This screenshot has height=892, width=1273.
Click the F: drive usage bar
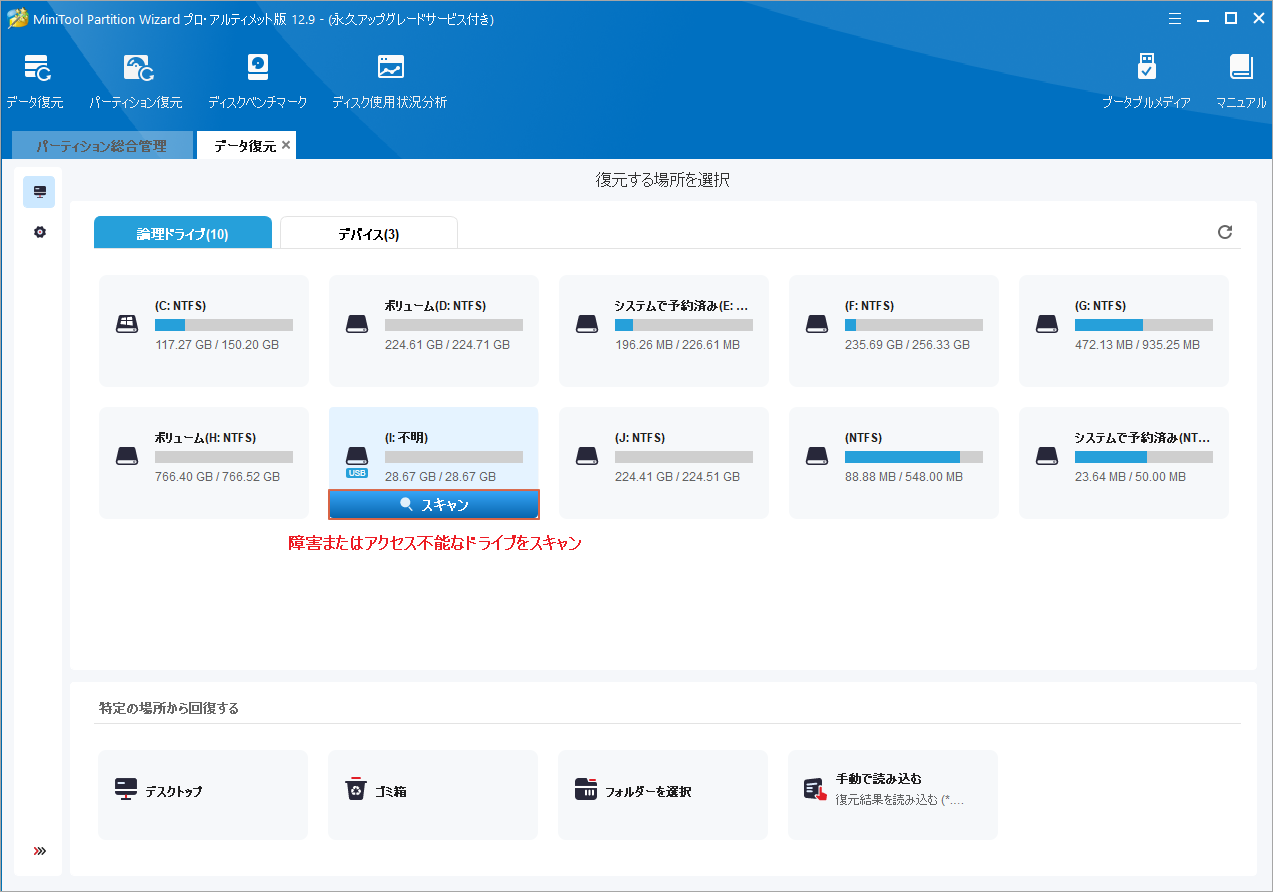pyautogui.click(x=914, y=325)
